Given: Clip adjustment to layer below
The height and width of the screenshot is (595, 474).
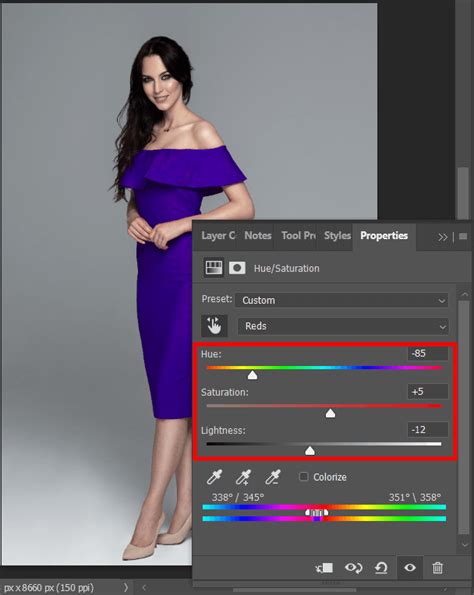Looking at the screenshot, I should coord(324,568).
